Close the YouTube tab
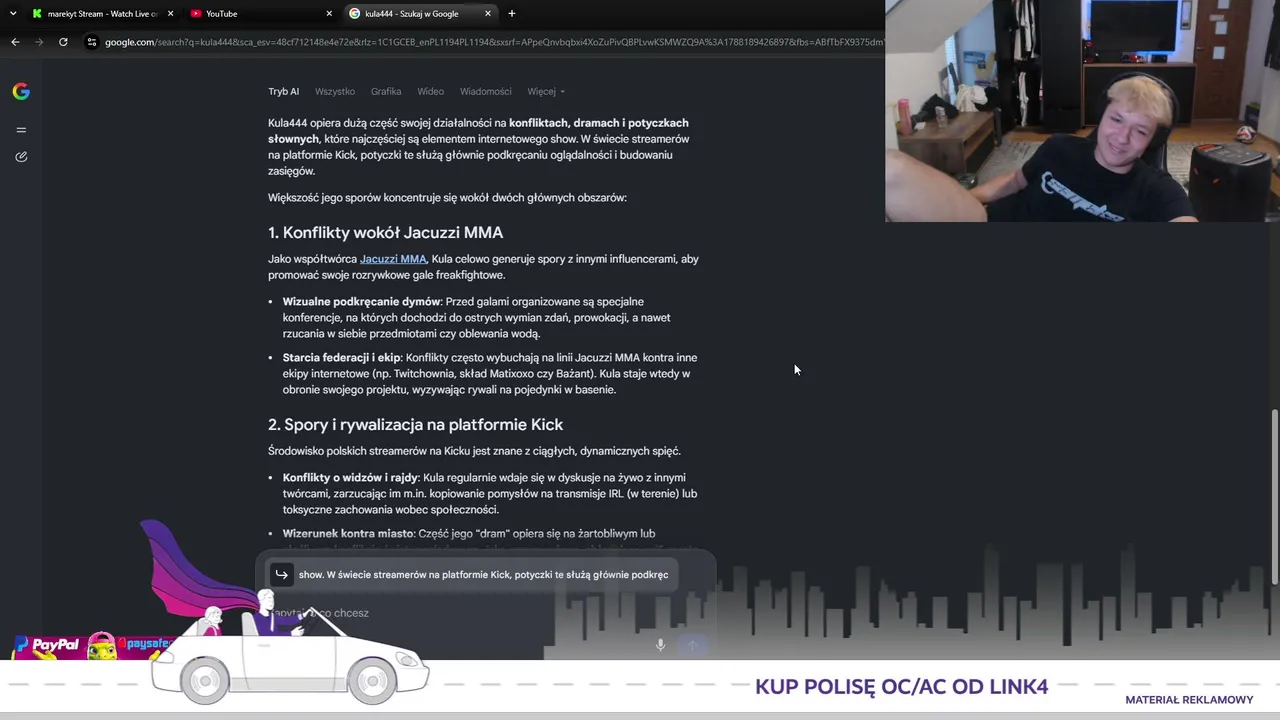 click(329, 14)
